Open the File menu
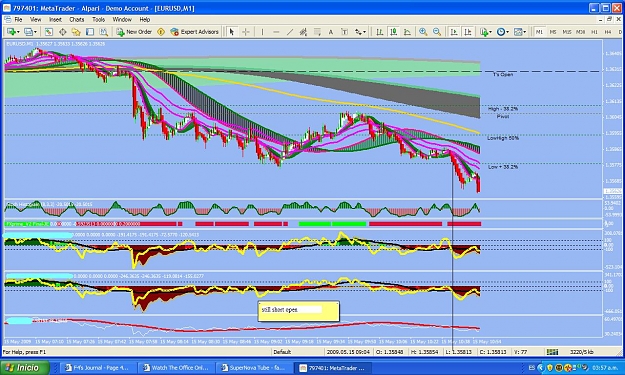This screenshot has width=625, height=375. coord(18,19)
